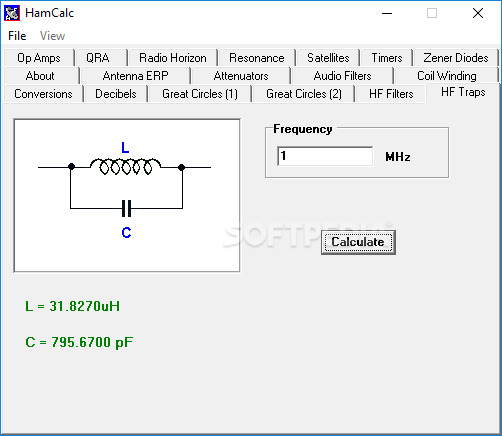Select the Antenna ERP tab
Image resolution: width=502 pixels, height=436 pixels.
pos(135,76)
